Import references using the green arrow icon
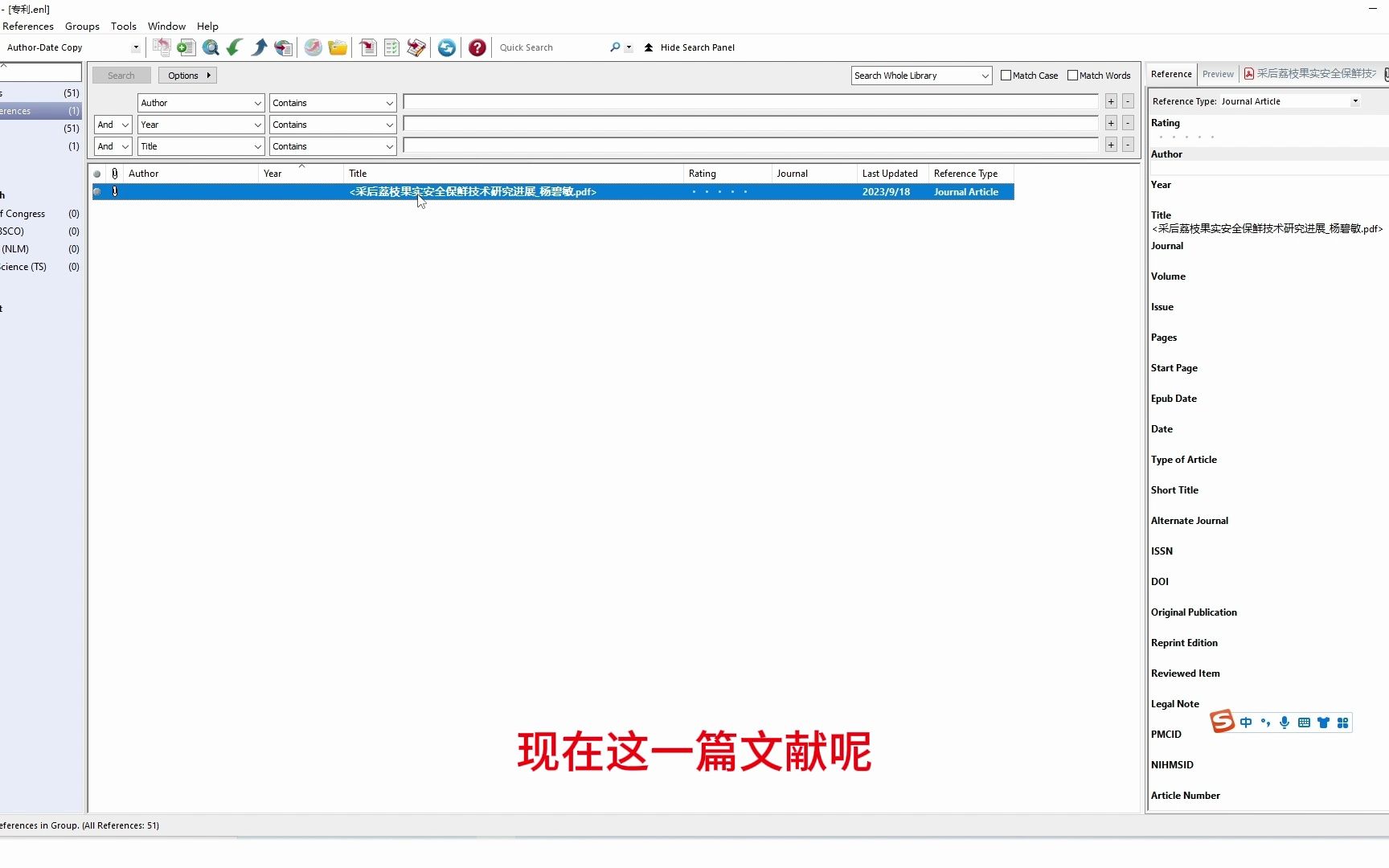 point(234,47)
